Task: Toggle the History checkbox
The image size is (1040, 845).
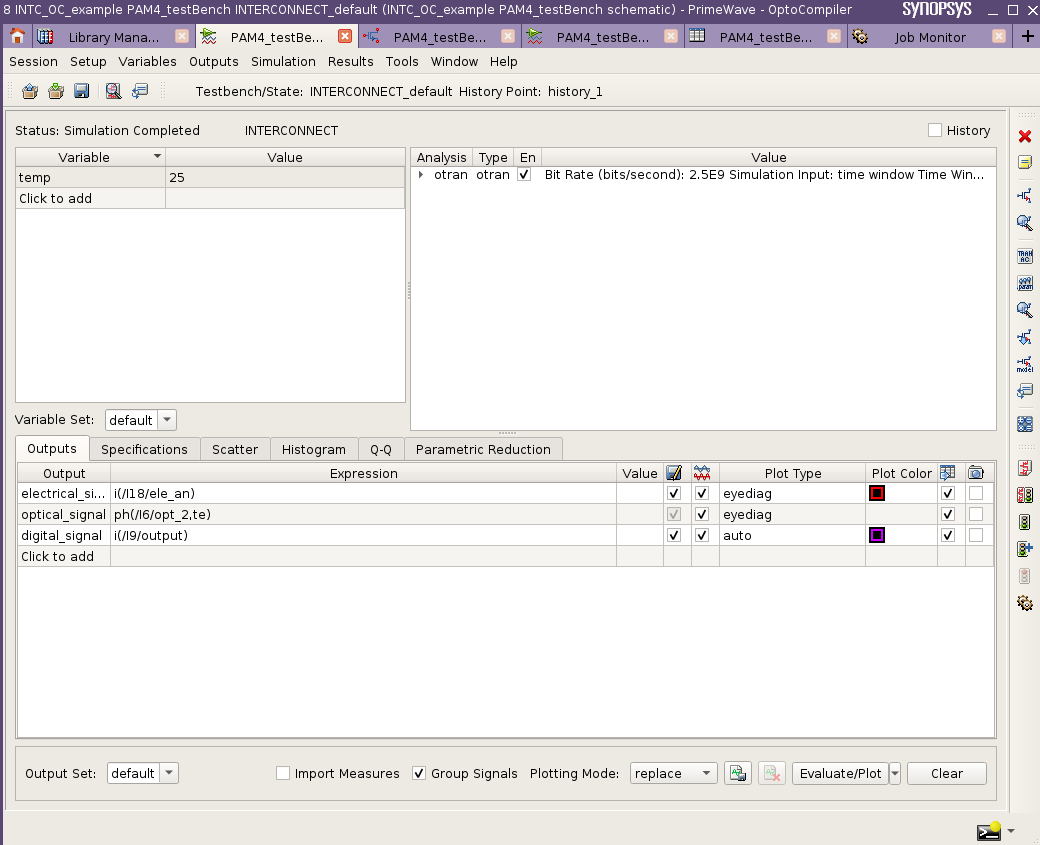Action: click(935, 130)
